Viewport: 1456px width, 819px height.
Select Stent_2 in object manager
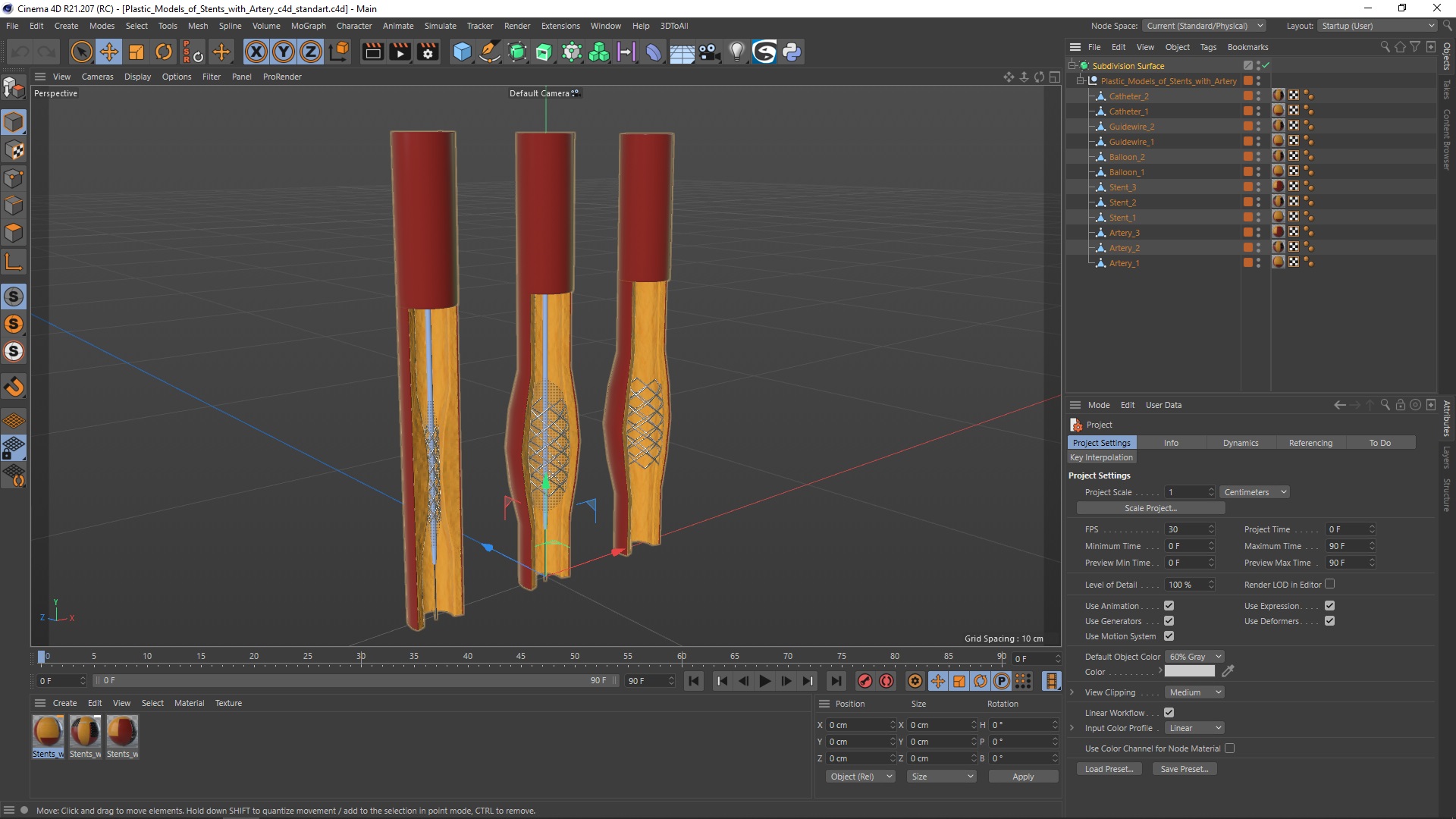coord(1122,202)
